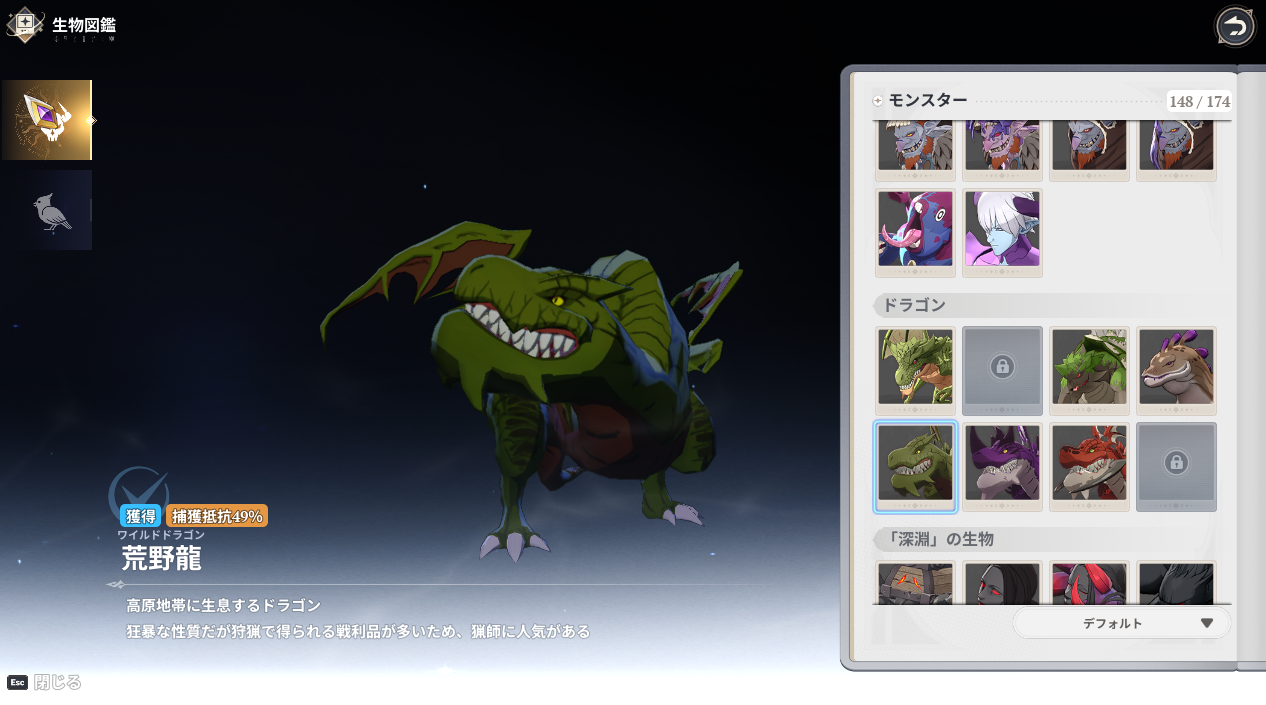Click the locked entry in first dragon row

click(1002, 368)
